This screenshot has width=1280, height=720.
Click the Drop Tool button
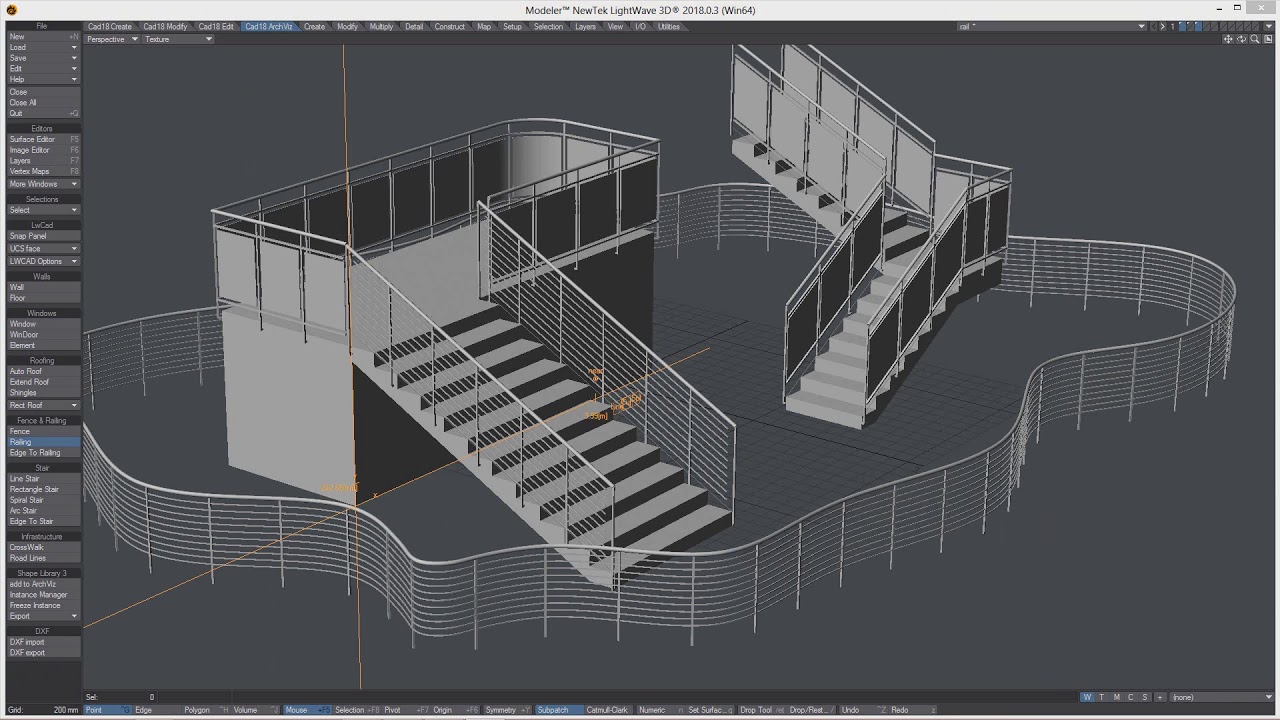tap(762, 710)
